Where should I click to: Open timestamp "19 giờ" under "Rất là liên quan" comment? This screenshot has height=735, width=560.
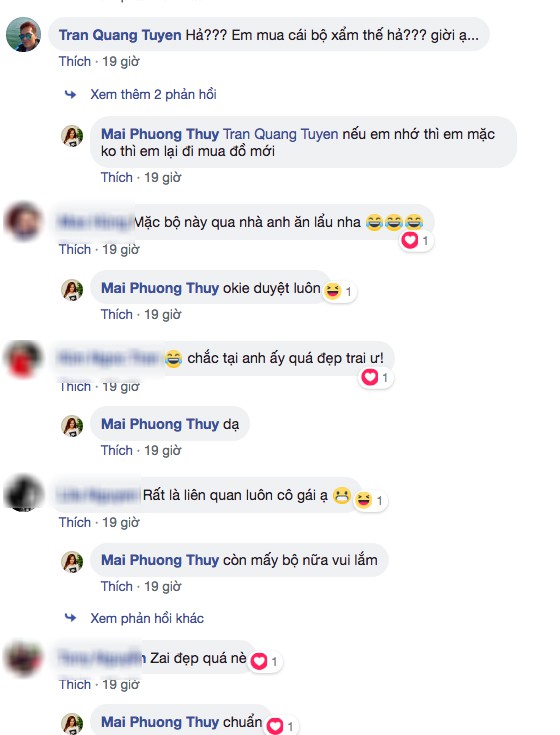121,523
